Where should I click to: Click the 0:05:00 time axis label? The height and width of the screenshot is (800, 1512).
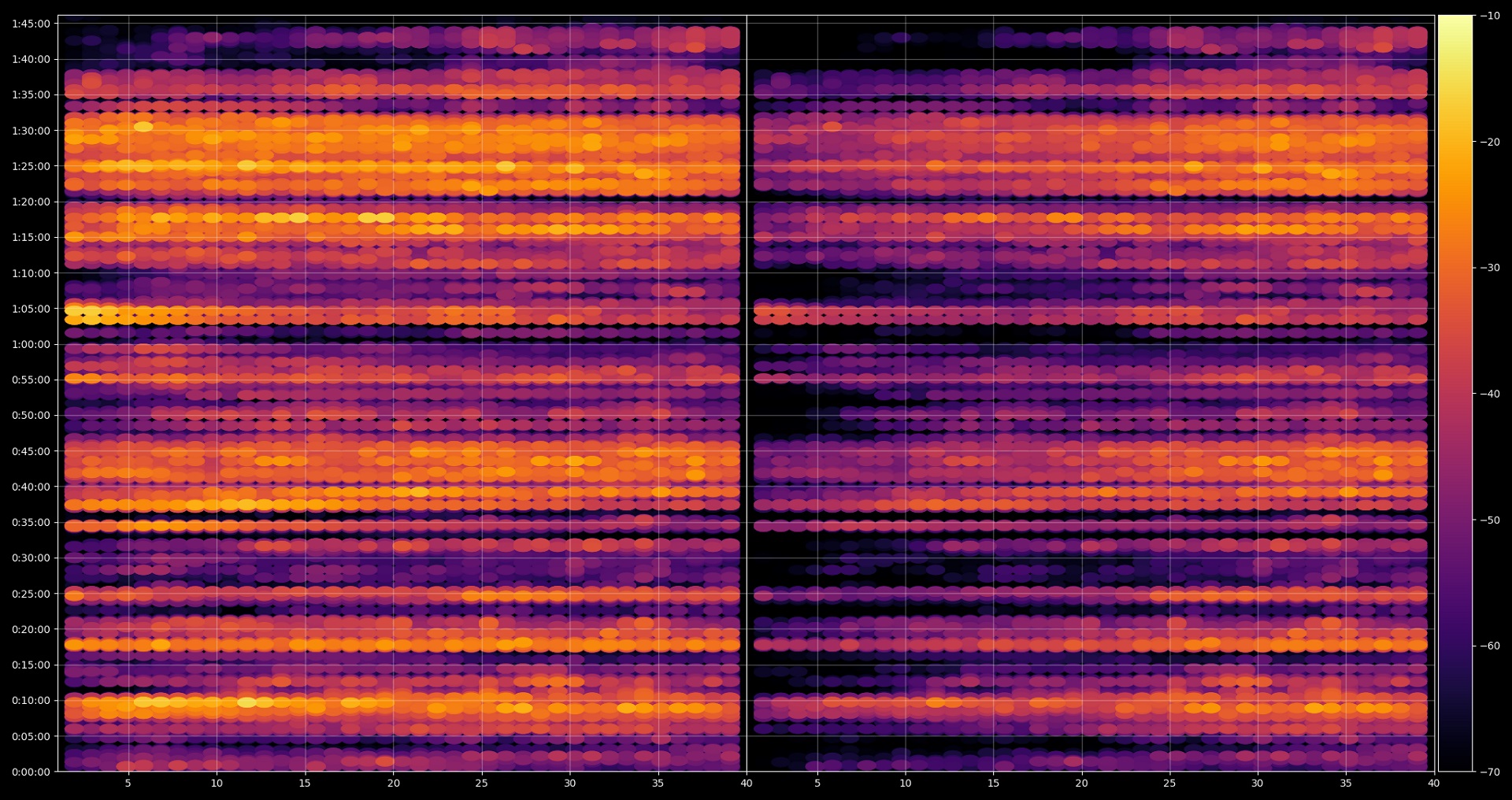(x=31, y=736)
